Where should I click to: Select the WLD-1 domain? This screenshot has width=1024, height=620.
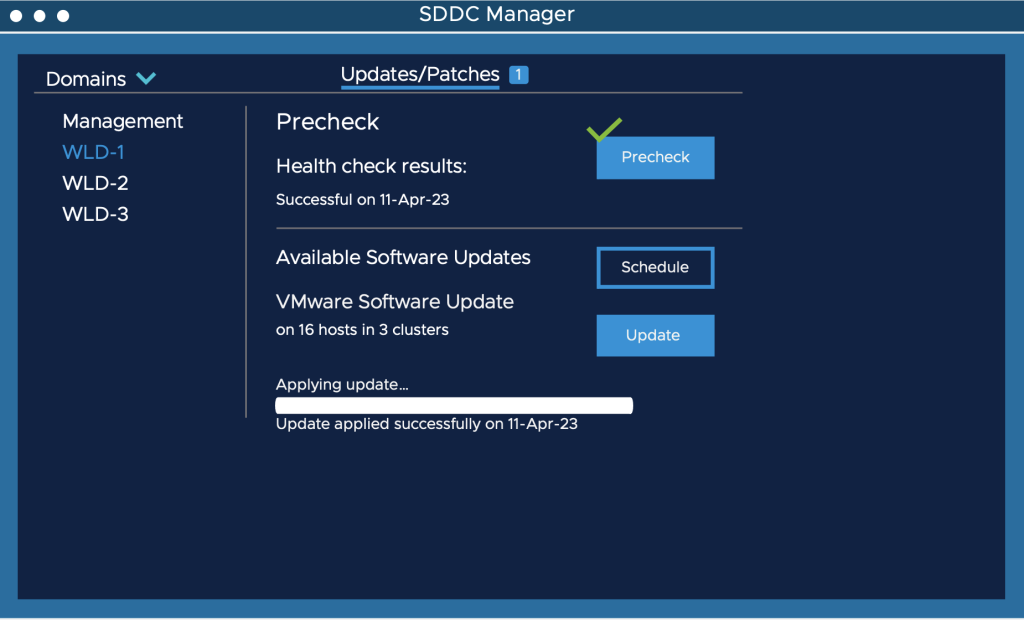[x=93, y=152]
